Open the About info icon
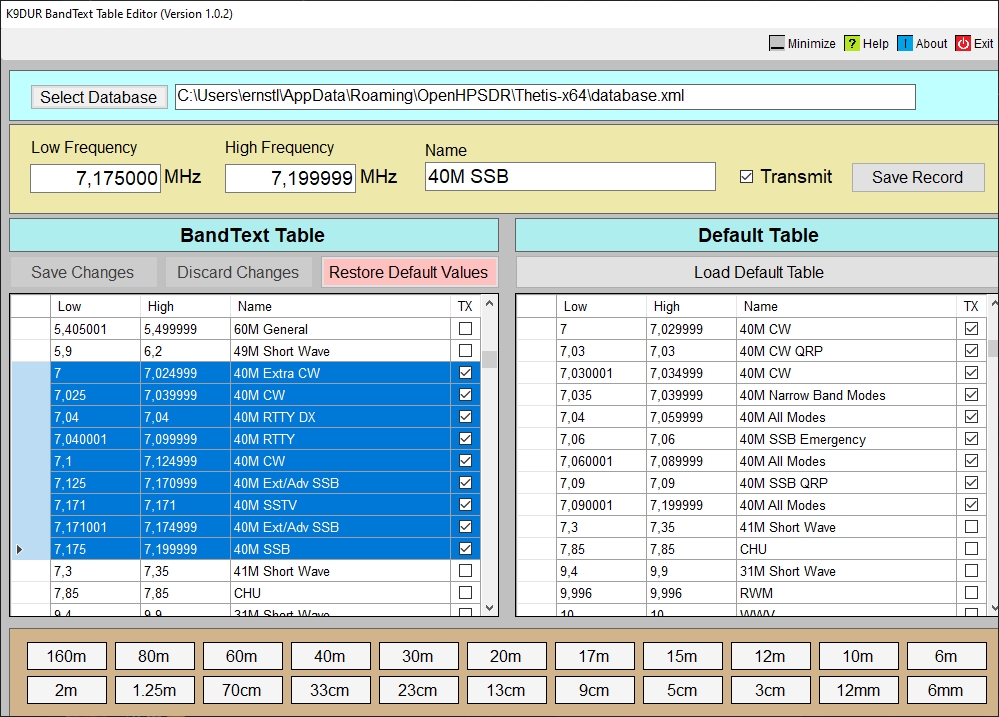 pyautogui.click(x=905, y=44)
